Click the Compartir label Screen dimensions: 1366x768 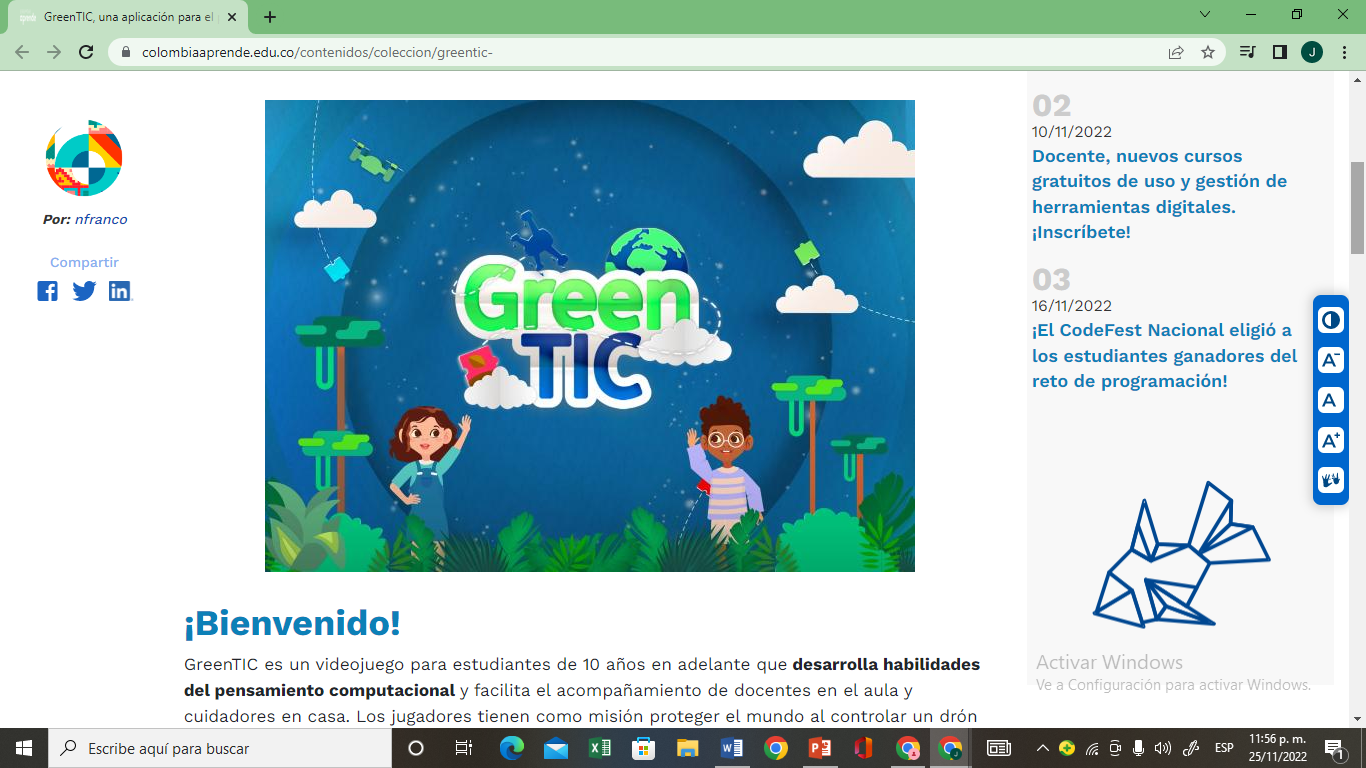[x=84, y=262]
